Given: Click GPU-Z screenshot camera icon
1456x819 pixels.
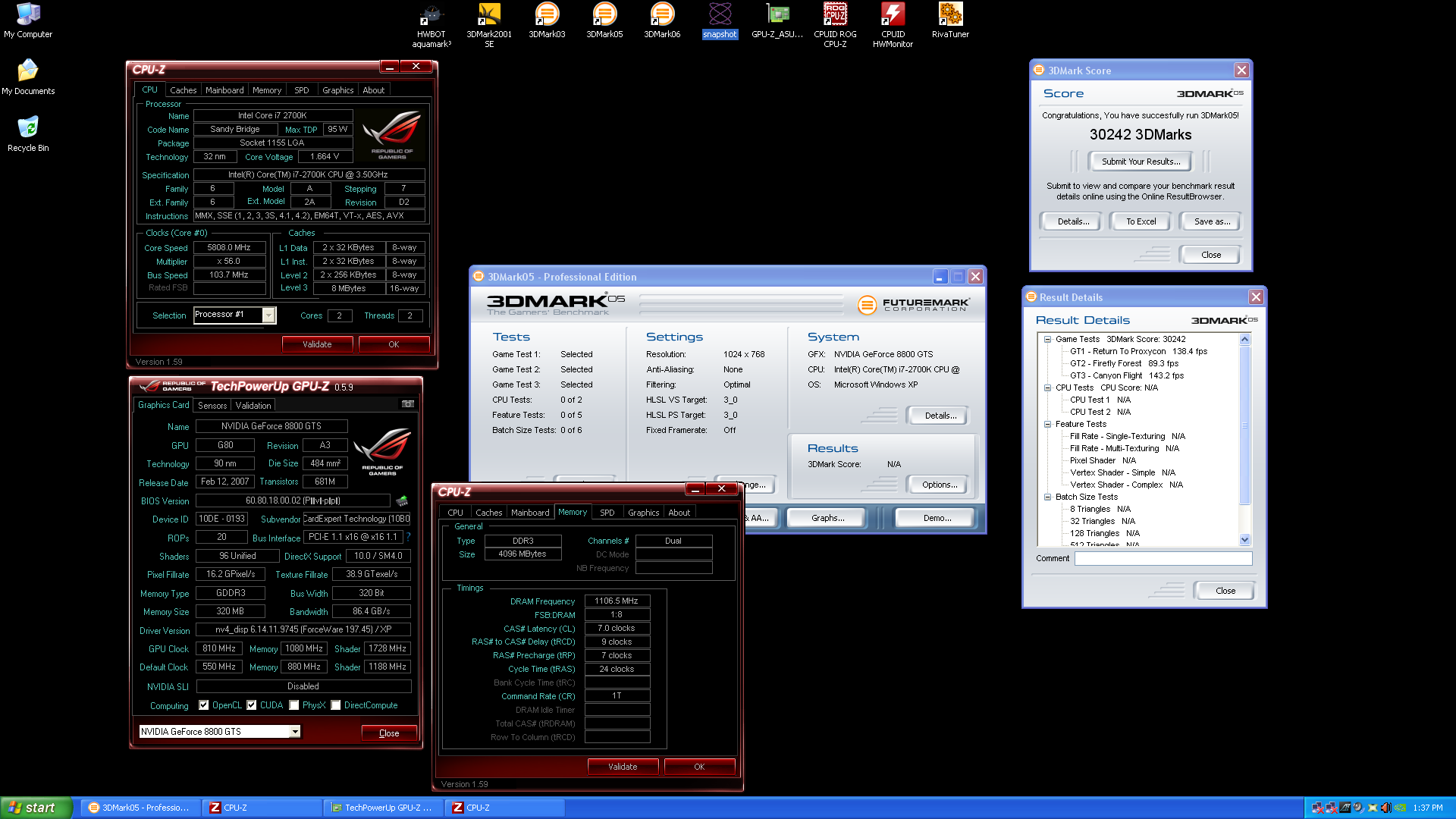Looking at the screenshot, I should [x=407, y=404].
